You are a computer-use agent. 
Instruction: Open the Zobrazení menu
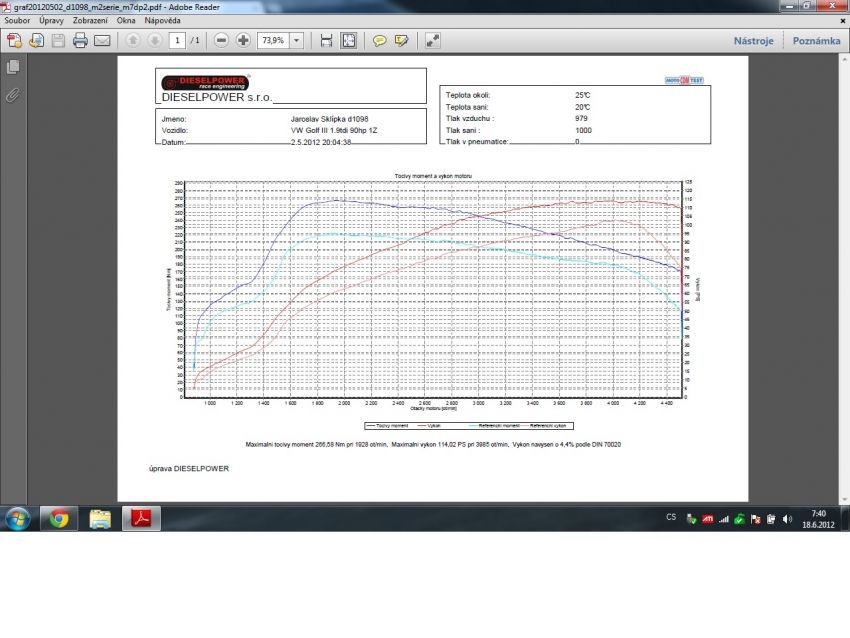tap(91, 21)
